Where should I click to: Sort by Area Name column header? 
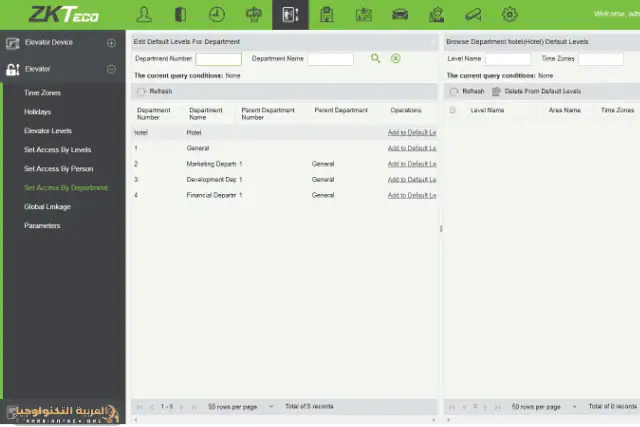564,110
